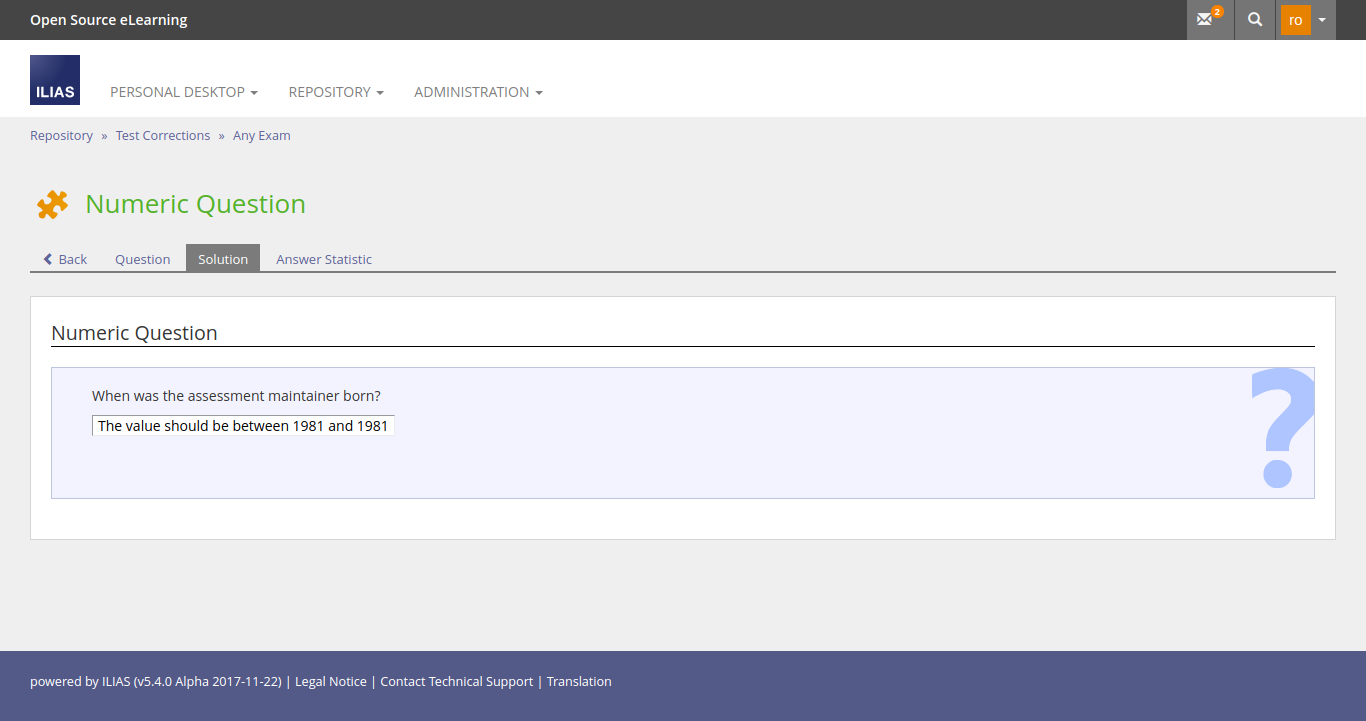1366x721 pixels.
Task: Go Back using the chevron tab
Action: 65,259
